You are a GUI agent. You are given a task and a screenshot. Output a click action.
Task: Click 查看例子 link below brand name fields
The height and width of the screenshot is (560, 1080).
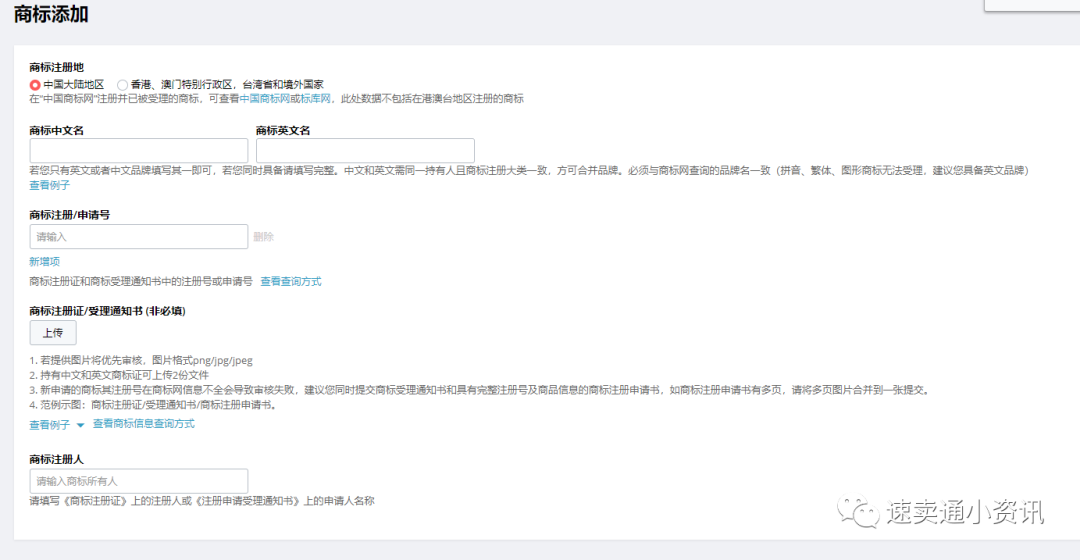(49, 185)
